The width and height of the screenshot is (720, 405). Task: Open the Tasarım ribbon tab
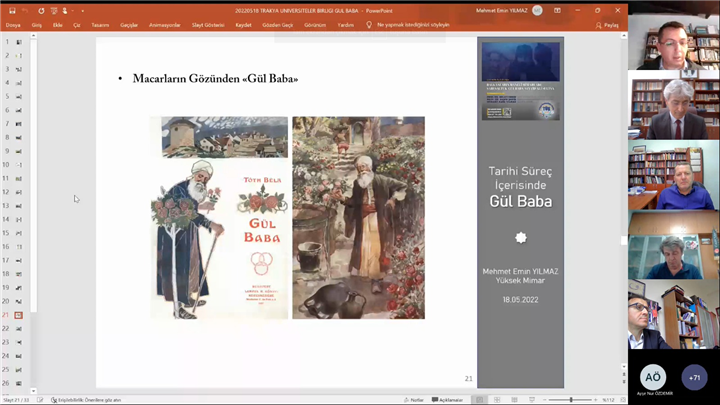click(100, 25)
